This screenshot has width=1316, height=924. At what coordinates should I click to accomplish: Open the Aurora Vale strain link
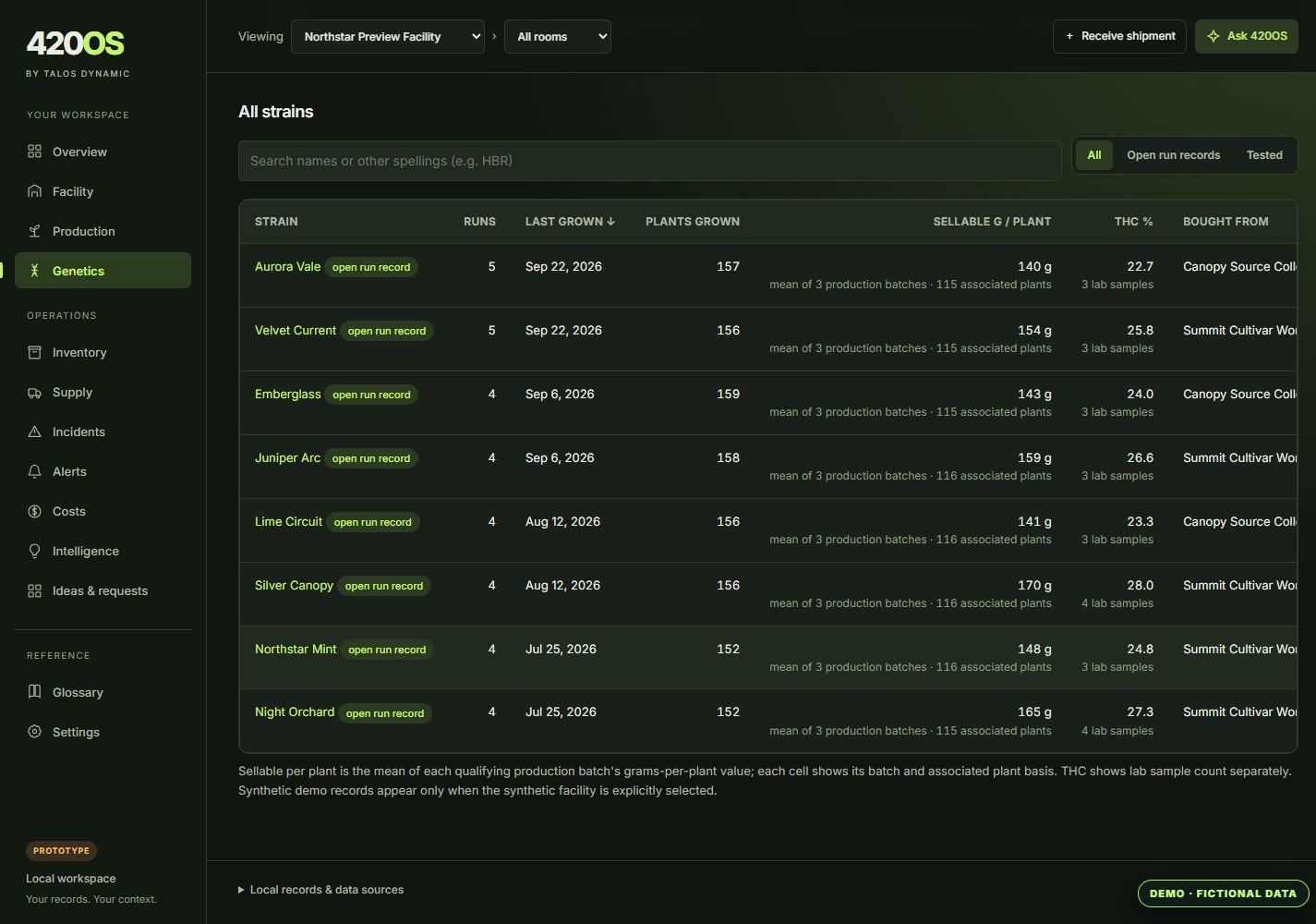coord(287,266)
